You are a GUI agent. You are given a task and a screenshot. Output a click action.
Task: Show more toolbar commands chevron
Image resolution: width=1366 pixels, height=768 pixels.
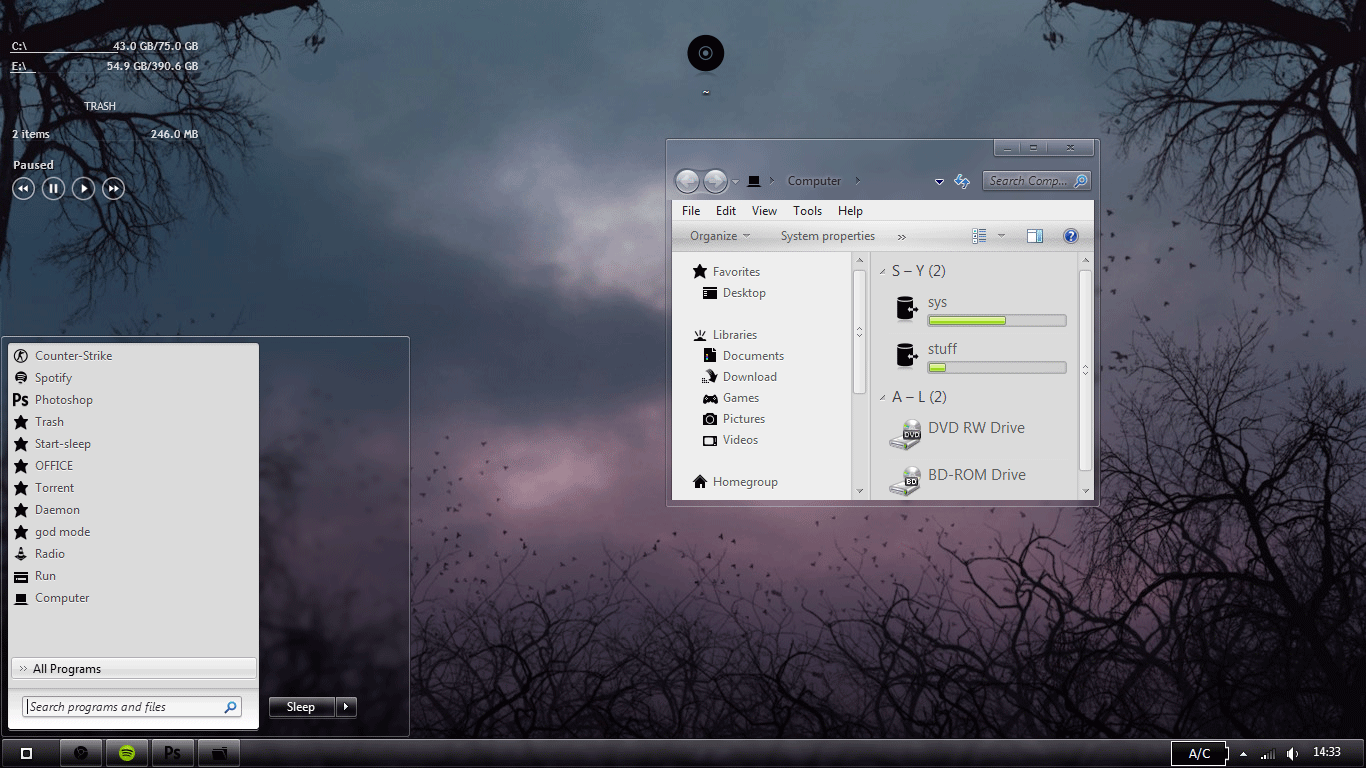click(x=902, y=237)
